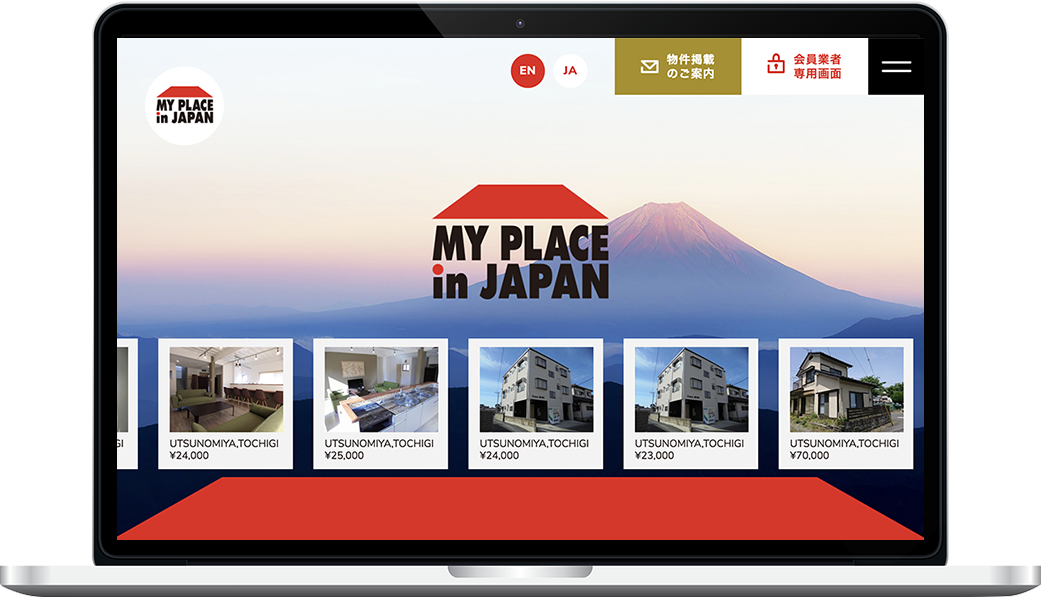Image resolution: width=1041 pixels, height=597 pixels.
Task: Click the envelope icon in the gold button
Action: (x=649, y=67)
